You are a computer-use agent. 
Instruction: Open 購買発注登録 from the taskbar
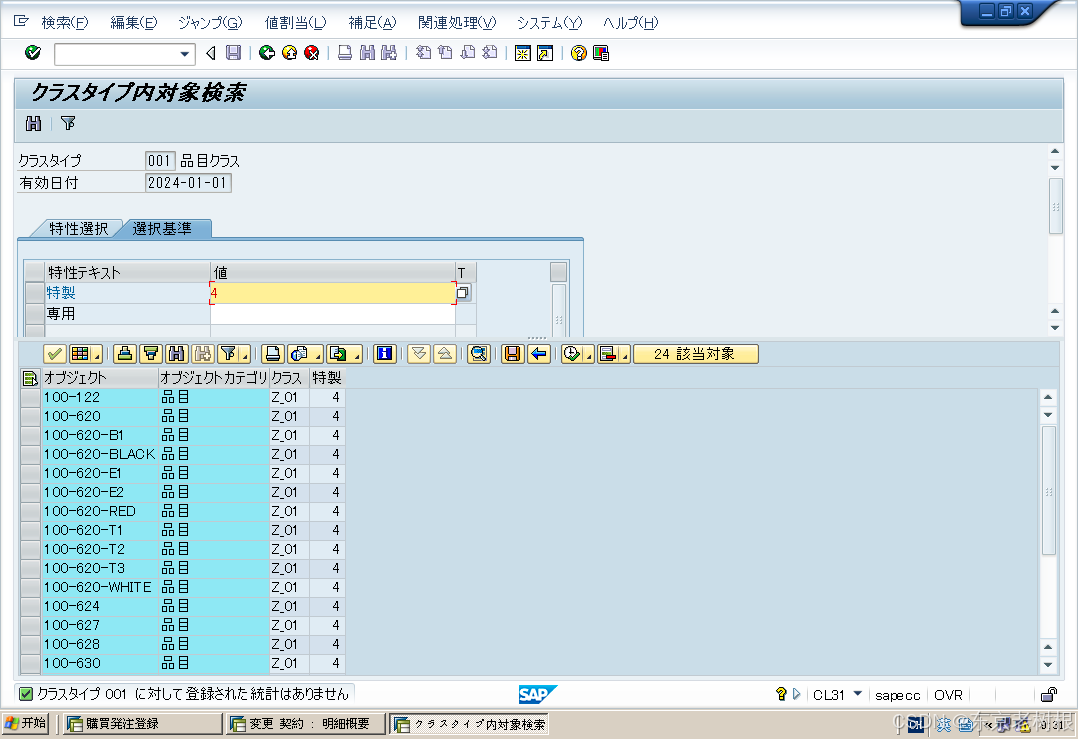pyautogui.click(x=140, y=722)
